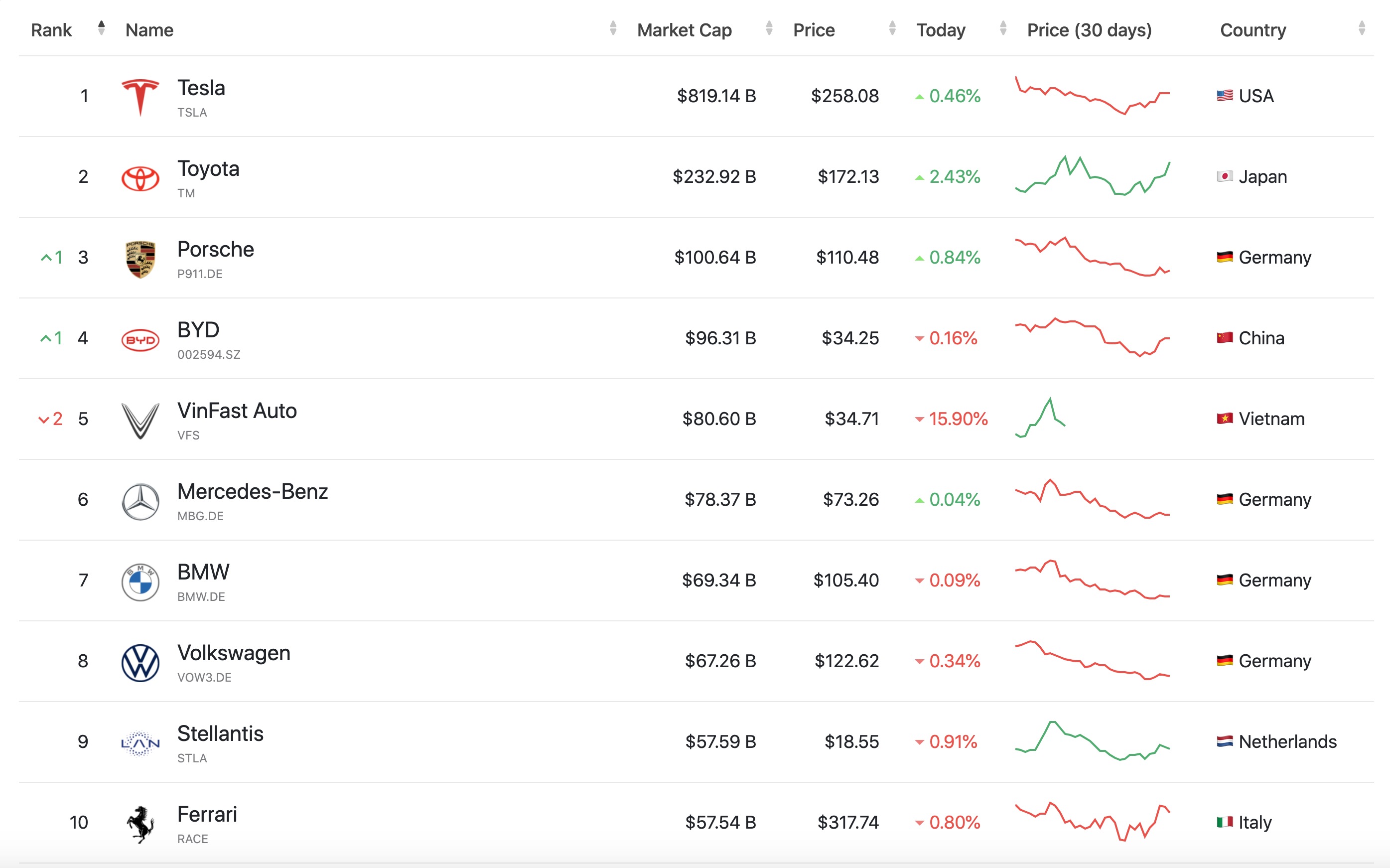The image size is (1390, 868).
Task: Open the Stellantis company link
Action: (220, 733)
